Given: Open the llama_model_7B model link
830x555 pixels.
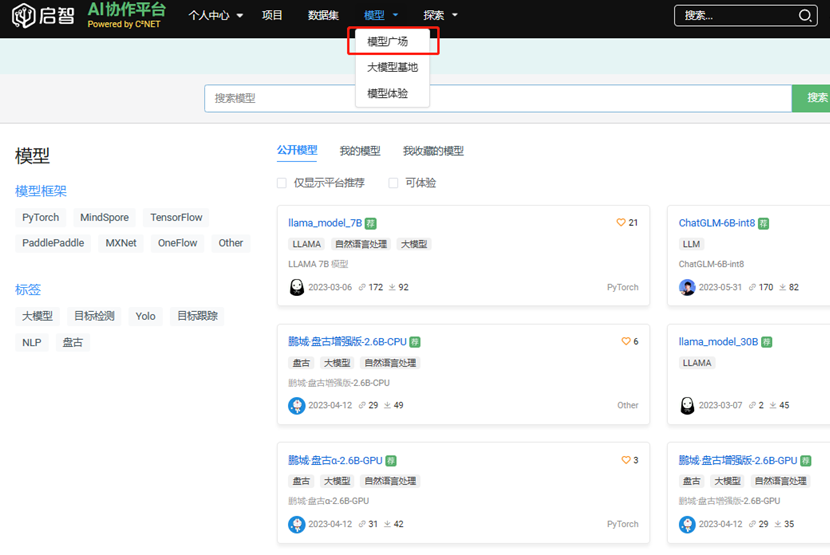Looking at the screenshot, I should (325, 223).
